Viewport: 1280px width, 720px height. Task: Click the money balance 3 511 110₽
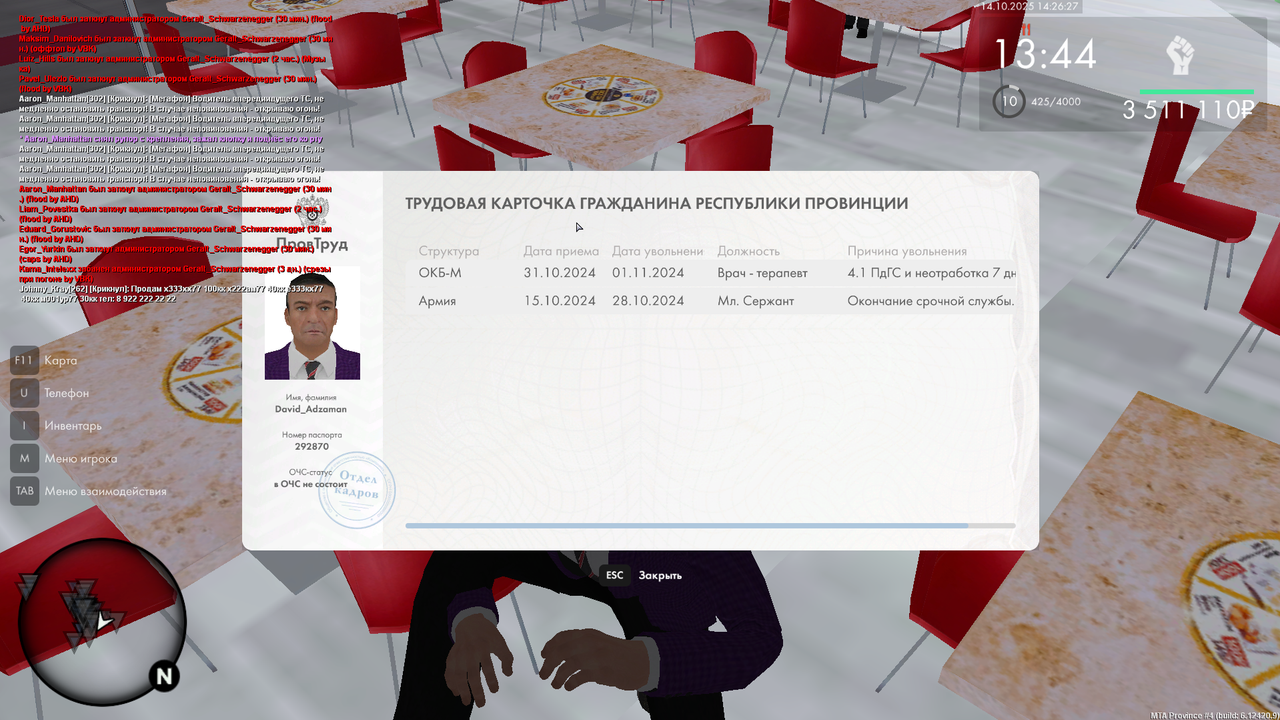click(1188, 110)
